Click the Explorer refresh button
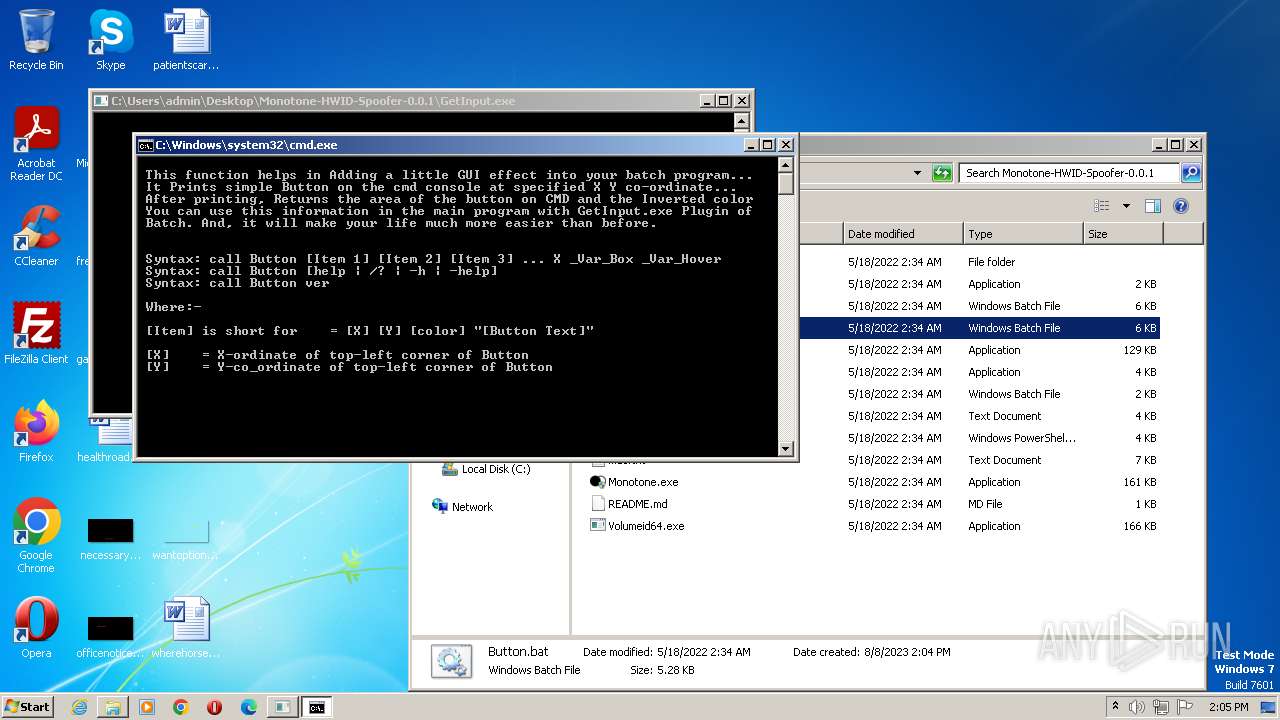Screen dimensions: 1280x720 point(942,173)
